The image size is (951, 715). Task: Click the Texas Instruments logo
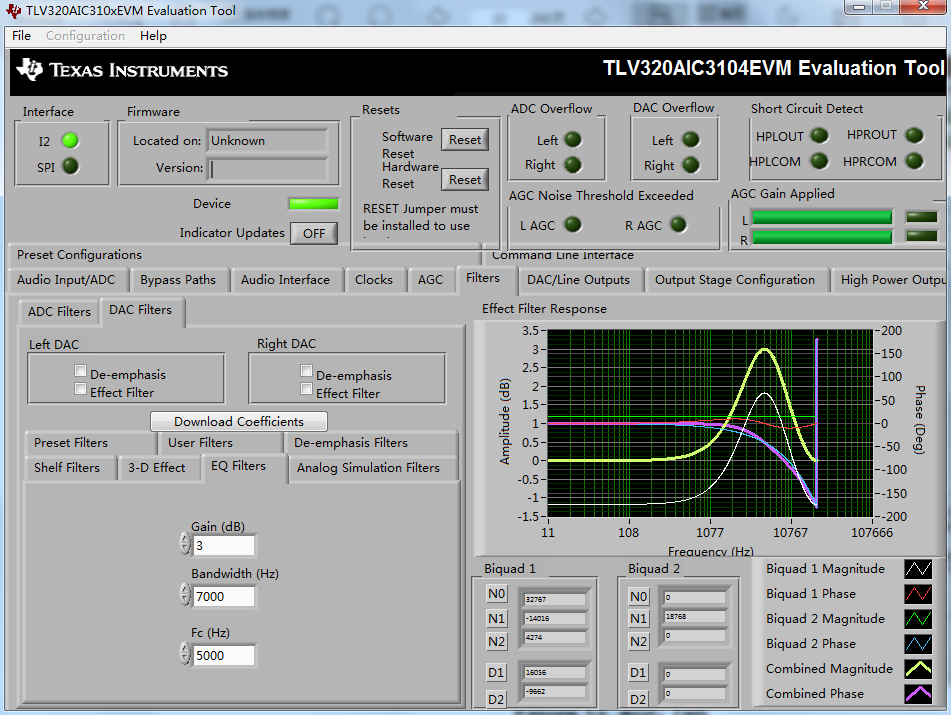click(x=122, y=70)
